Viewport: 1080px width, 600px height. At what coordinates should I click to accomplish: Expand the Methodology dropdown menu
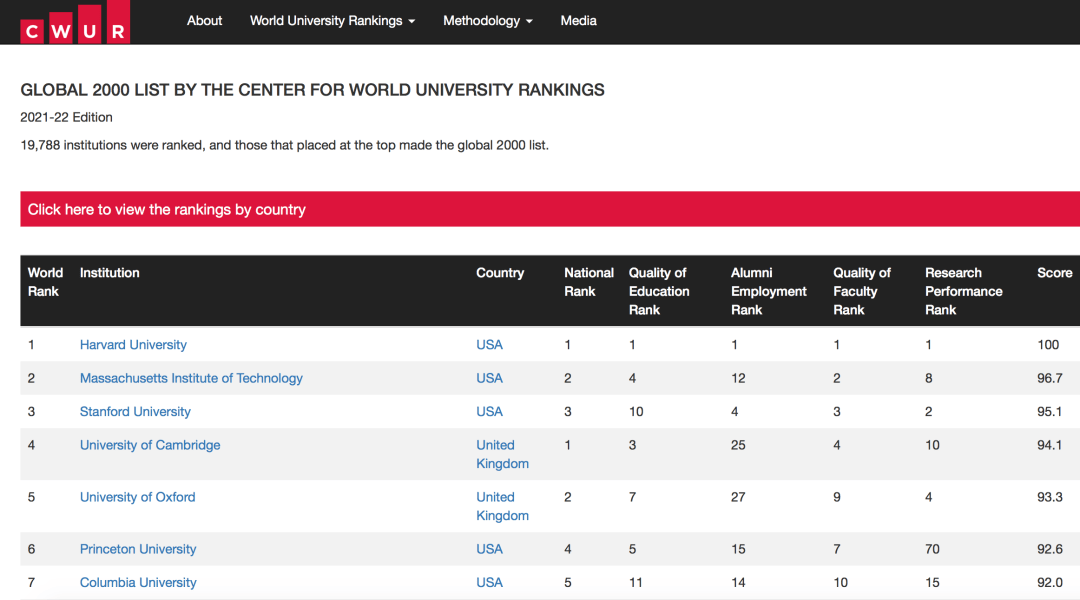pos(488,21)
